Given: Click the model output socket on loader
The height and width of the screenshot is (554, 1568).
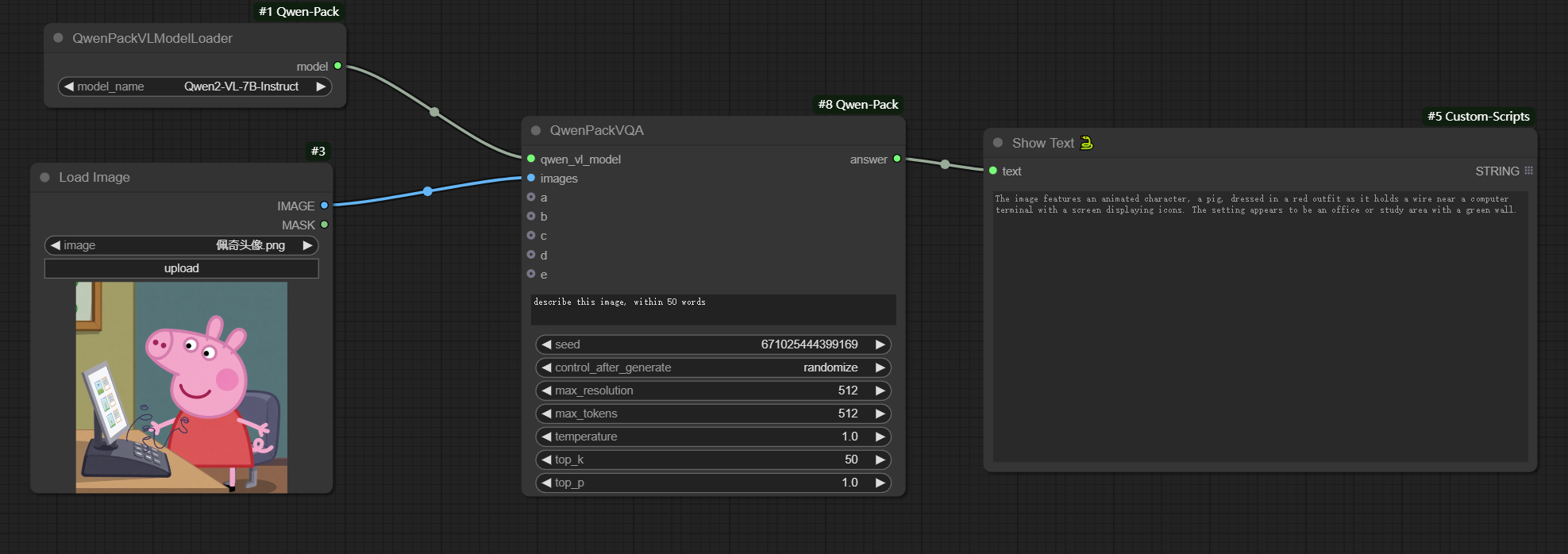Looking at the screenshot, I should click(x=337, y=66).
